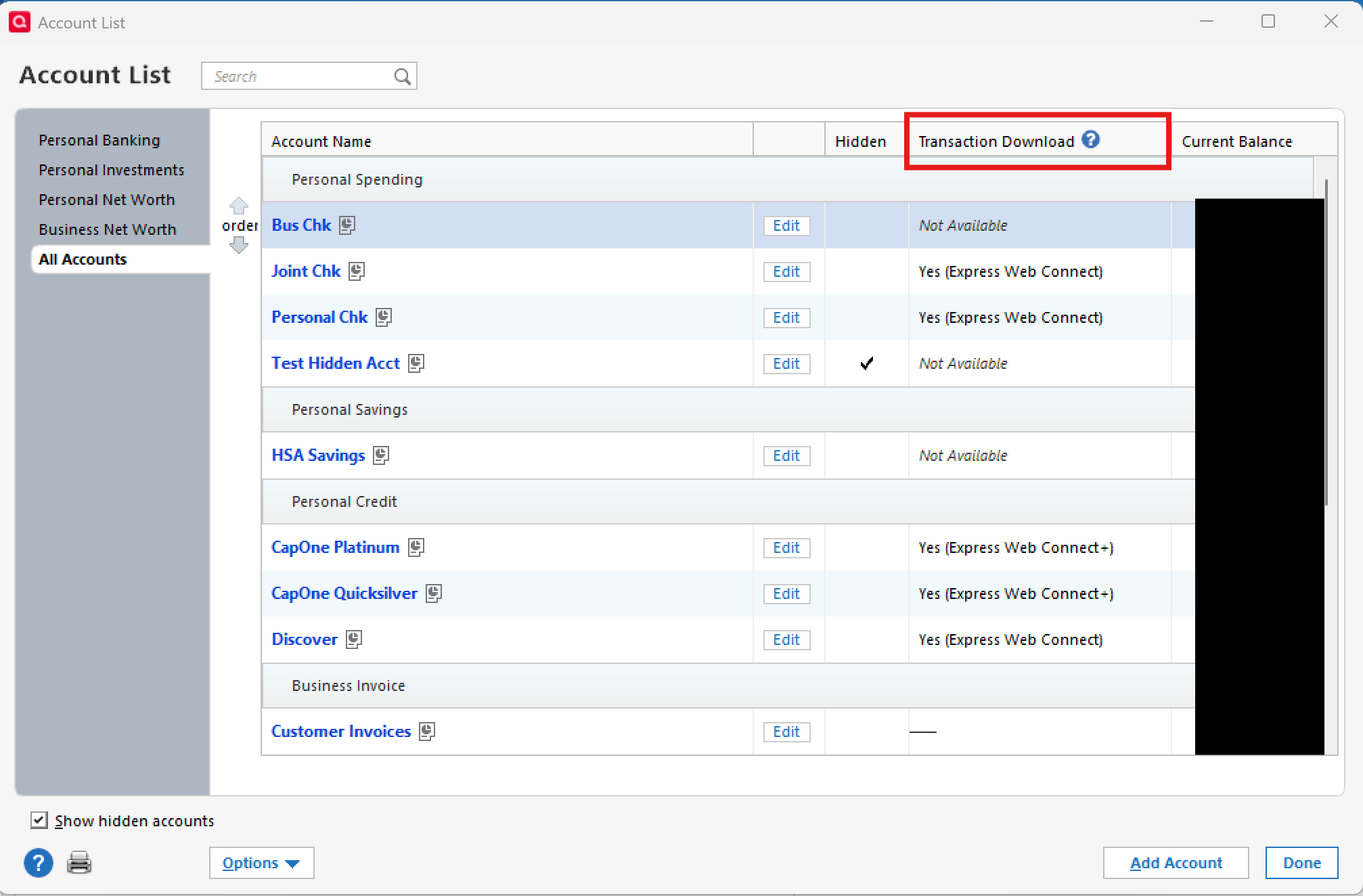Screen dimensions: 1363x896
Task: Click Edit for Test Hidden Acct
Action: 786,363
